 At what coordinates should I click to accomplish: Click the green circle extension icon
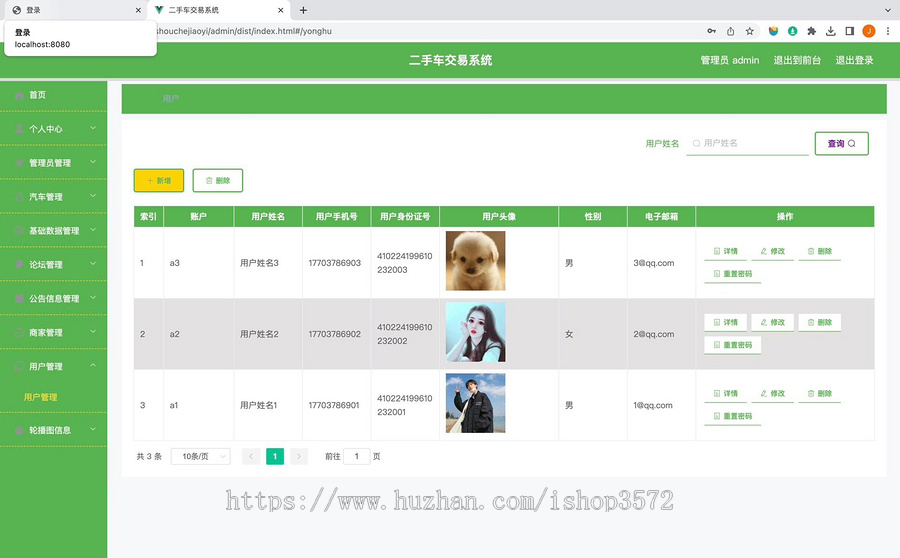click(793, 31)
